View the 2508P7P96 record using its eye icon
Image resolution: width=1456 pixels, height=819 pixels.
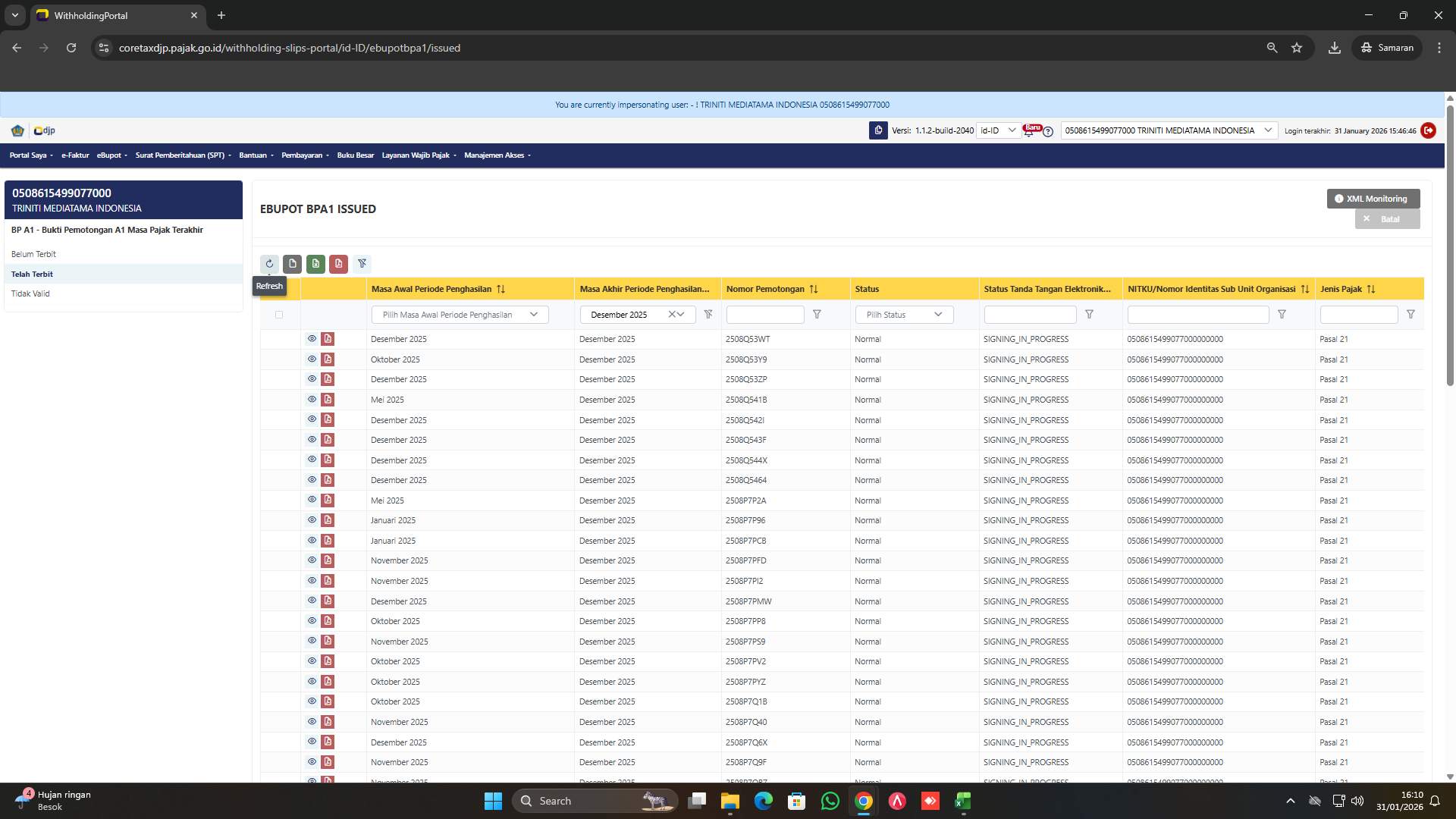tap(312, 520)
